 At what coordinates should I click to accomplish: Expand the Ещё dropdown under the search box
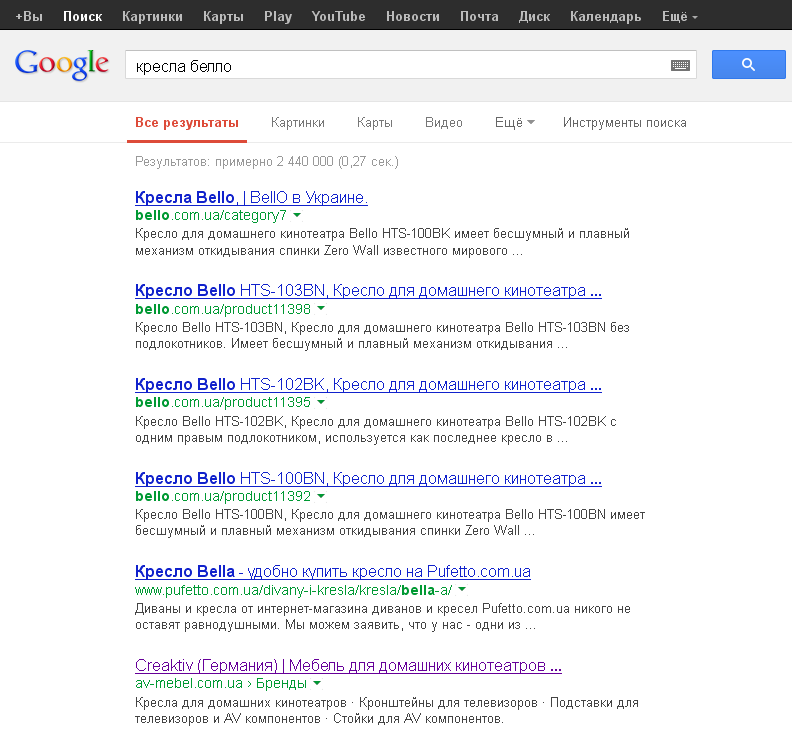pos(514,123)
